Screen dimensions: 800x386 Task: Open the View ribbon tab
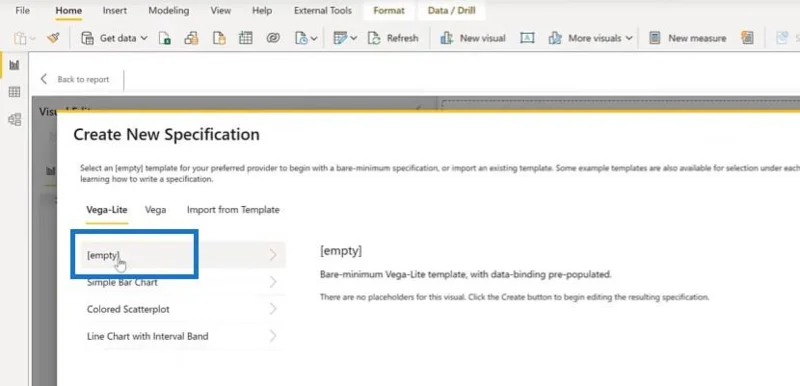pos(220,10)
